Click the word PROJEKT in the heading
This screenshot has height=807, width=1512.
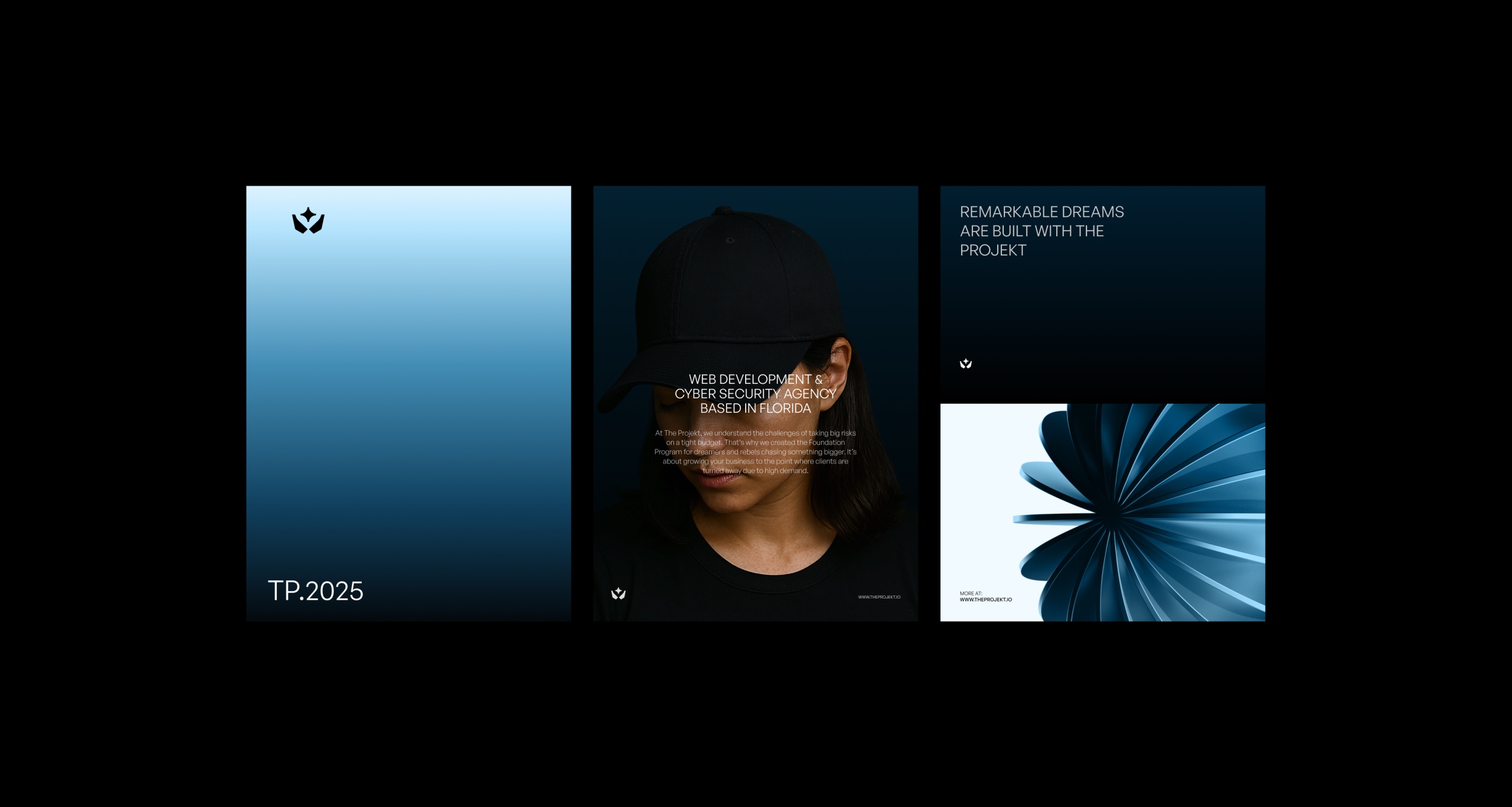pyautogui.click(x=992, y=250)
